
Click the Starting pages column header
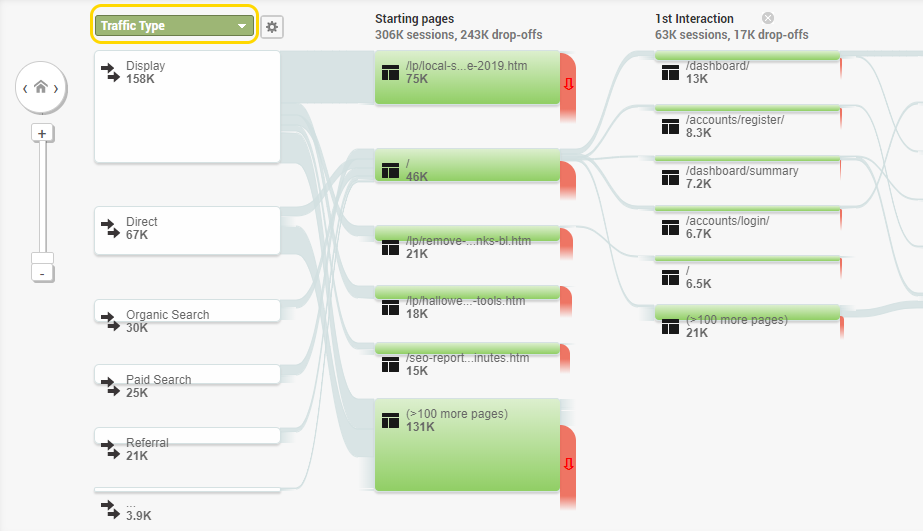pyautogui.click(x=414, y=19)
